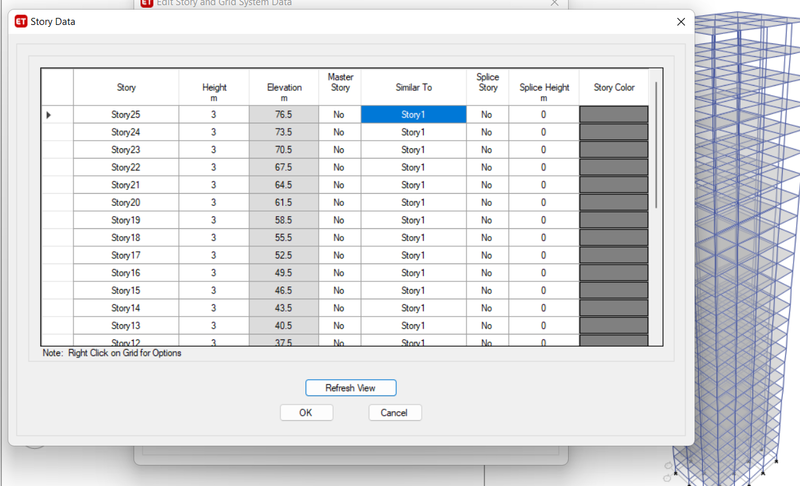Close the Edit Story and Grid System Data window
Viewport: 800px width, 486px height.
click(555, 3)
